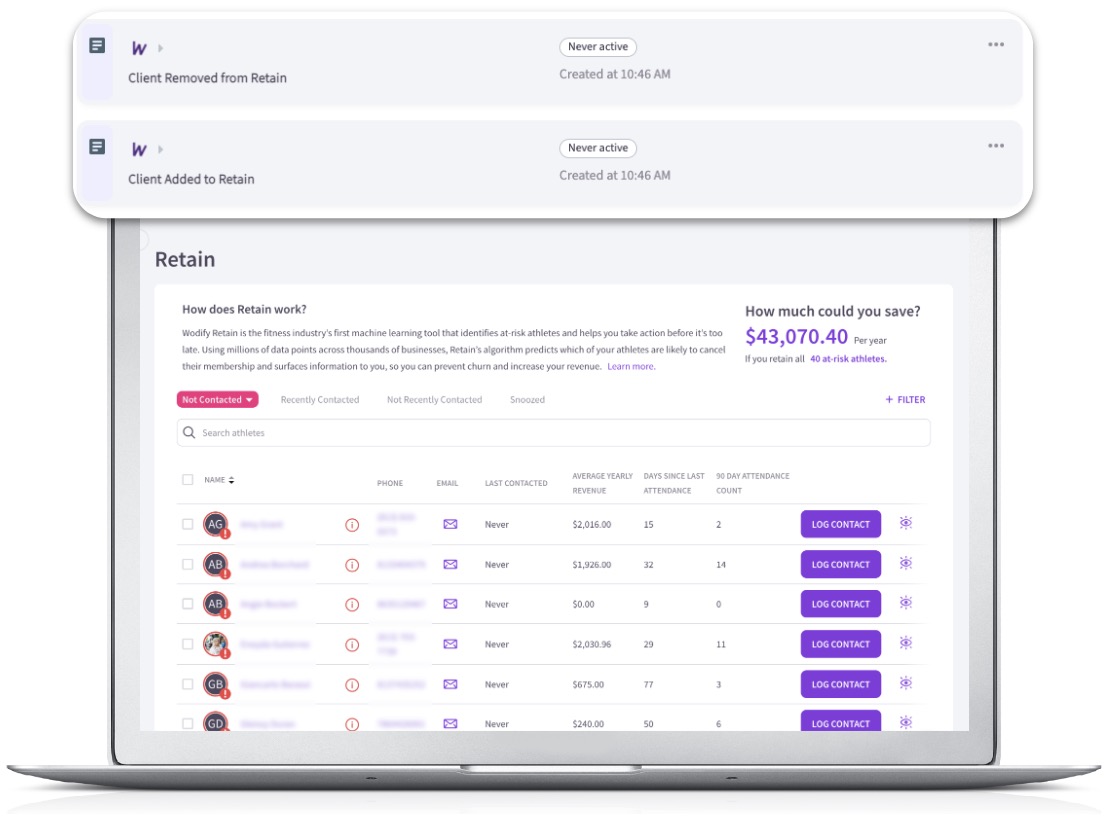Screen dimensions: 1112x824
Task: Open the info icon in the GB athlete row
Action: pyautogui.click(x=352, y=685)
